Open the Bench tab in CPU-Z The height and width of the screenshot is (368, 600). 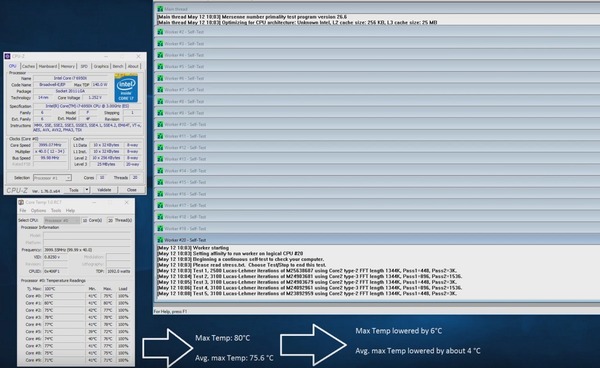(x=118, y=66)
